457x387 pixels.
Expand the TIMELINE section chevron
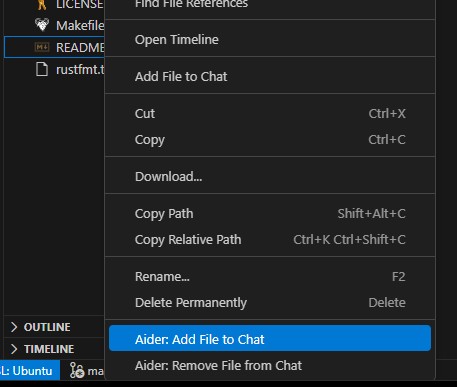[x=14, y=349]
